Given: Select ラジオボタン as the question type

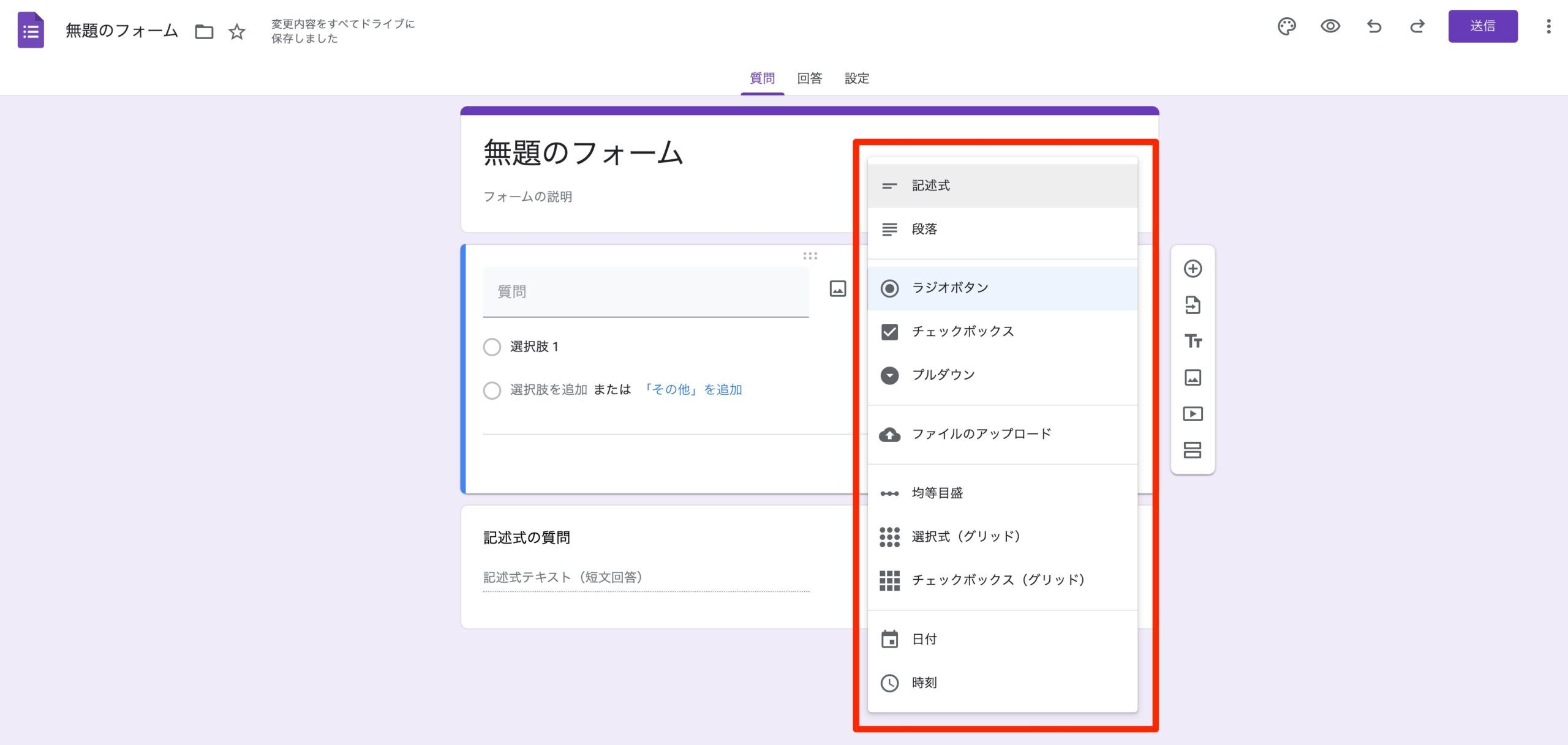Looking at the screenshot, I should (949, 287).
